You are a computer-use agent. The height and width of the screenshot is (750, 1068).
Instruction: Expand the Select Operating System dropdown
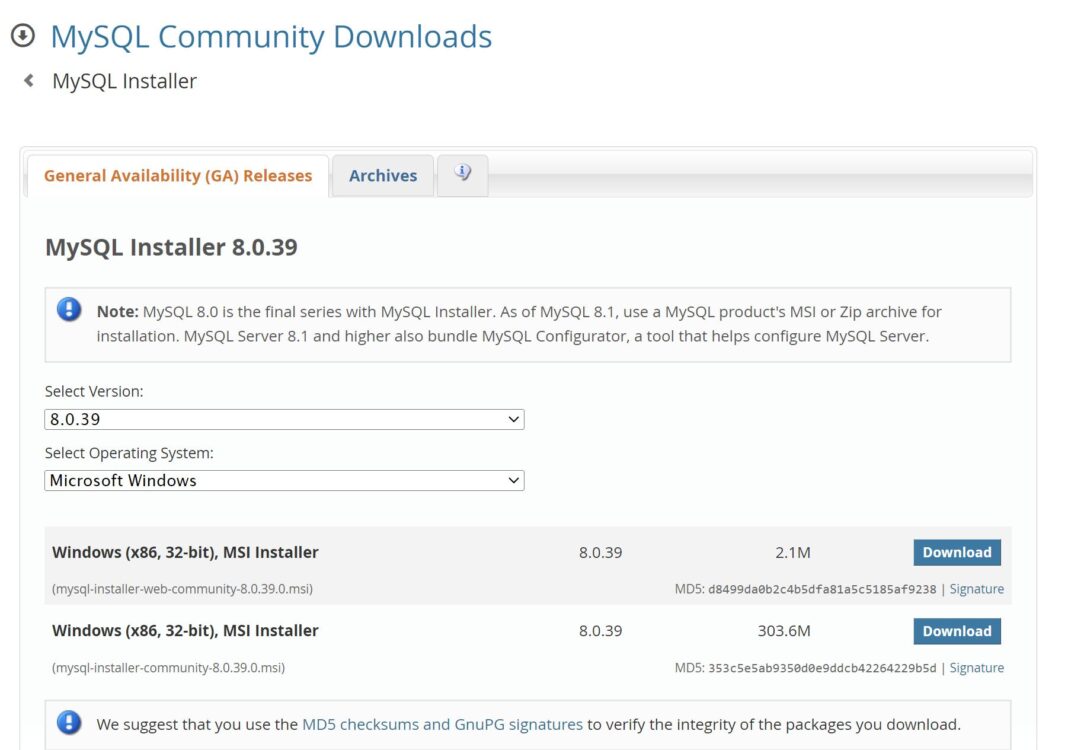coord(285,480)
